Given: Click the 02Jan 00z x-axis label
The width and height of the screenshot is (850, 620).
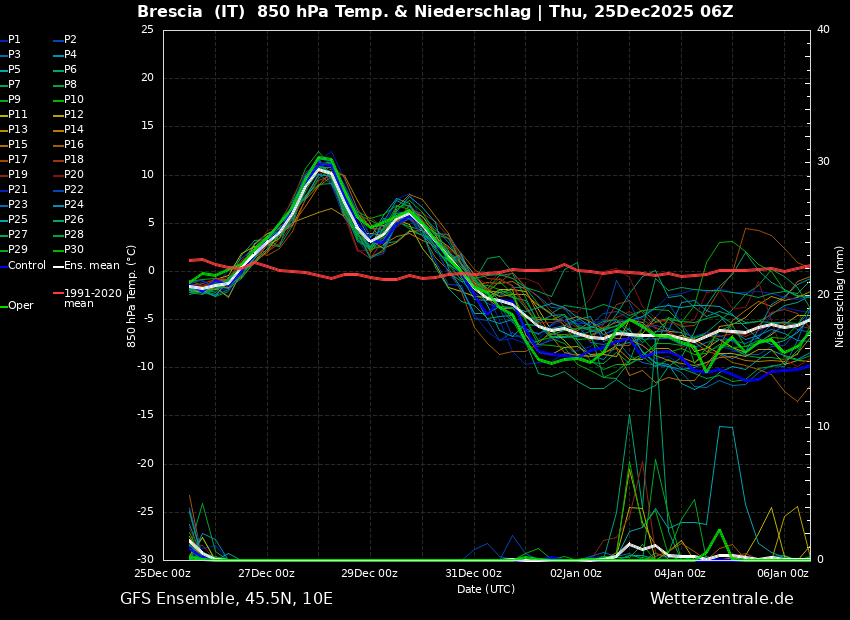Looking at the screenshot, I should pos(576,574).
